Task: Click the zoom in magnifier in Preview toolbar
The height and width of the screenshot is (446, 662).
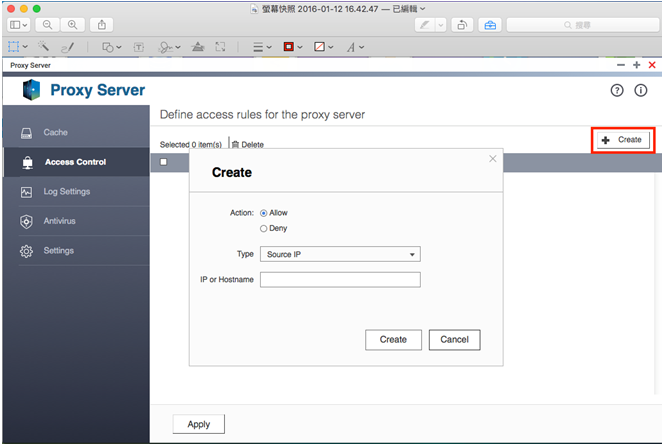Action: (72, 24)
